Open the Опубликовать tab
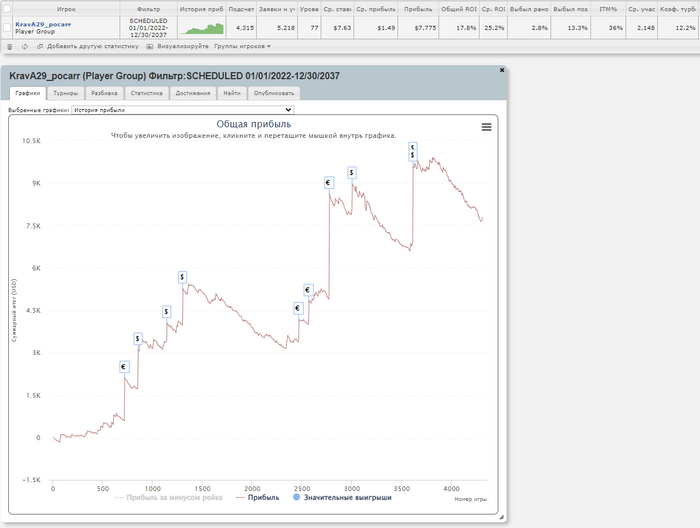The width and height of the screenshot is (700, 528). 274,93
